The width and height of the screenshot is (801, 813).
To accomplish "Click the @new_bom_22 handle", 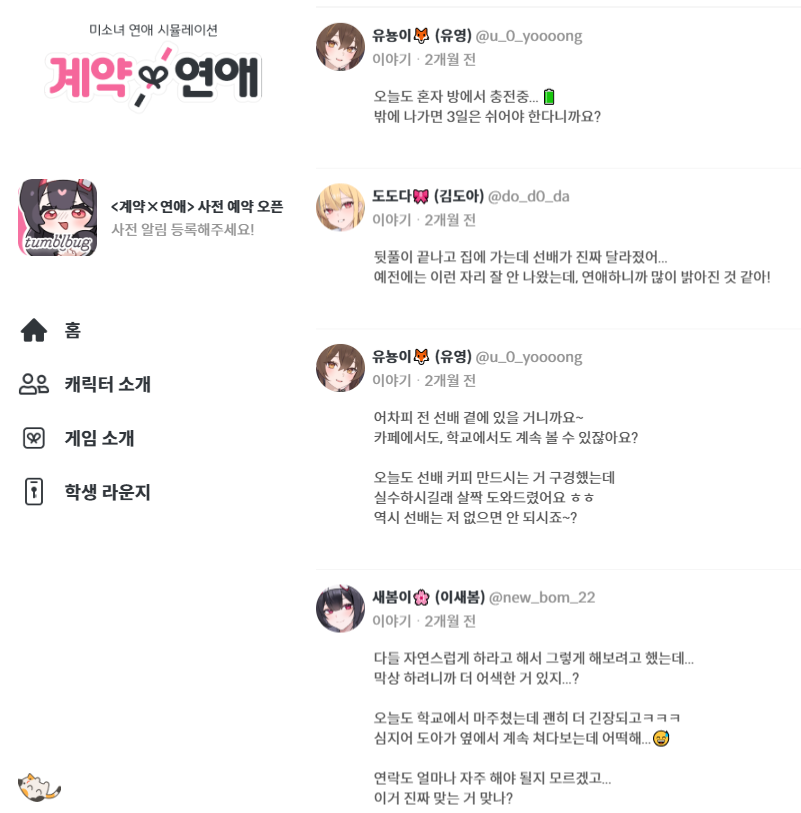I will [x=542, y=597].
